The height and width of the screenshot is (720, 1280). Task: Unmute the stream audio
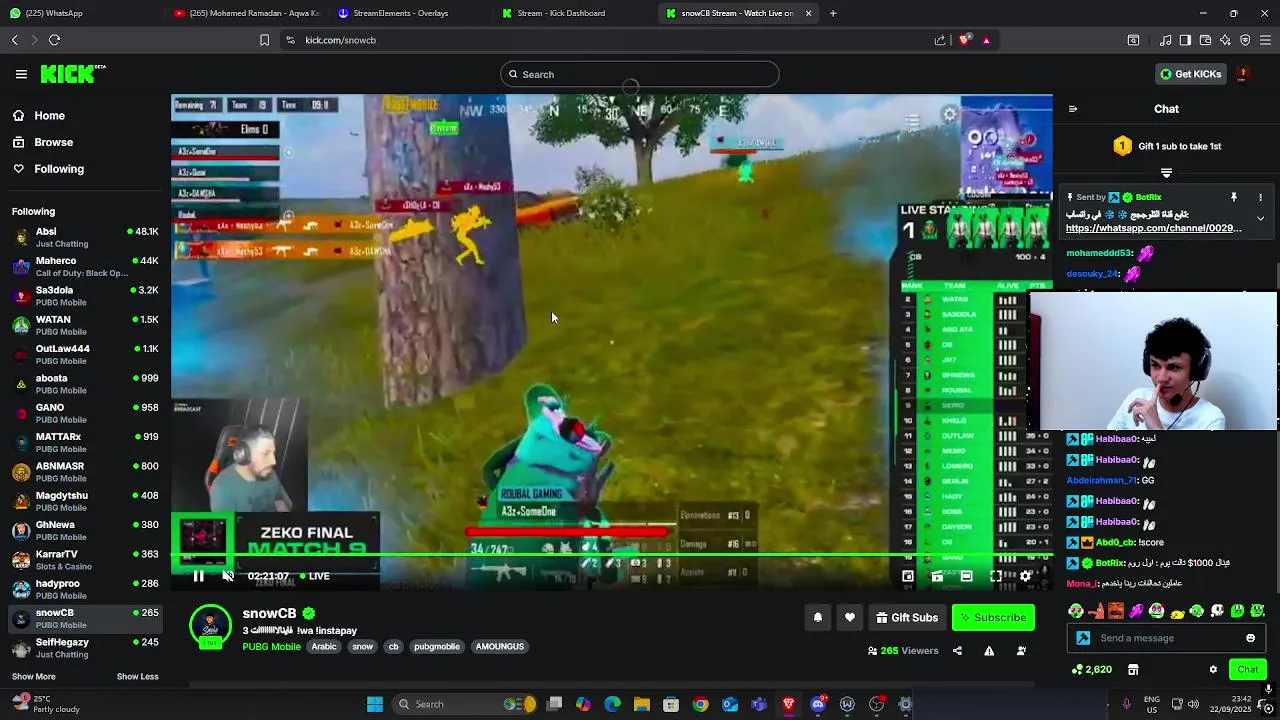228,576
